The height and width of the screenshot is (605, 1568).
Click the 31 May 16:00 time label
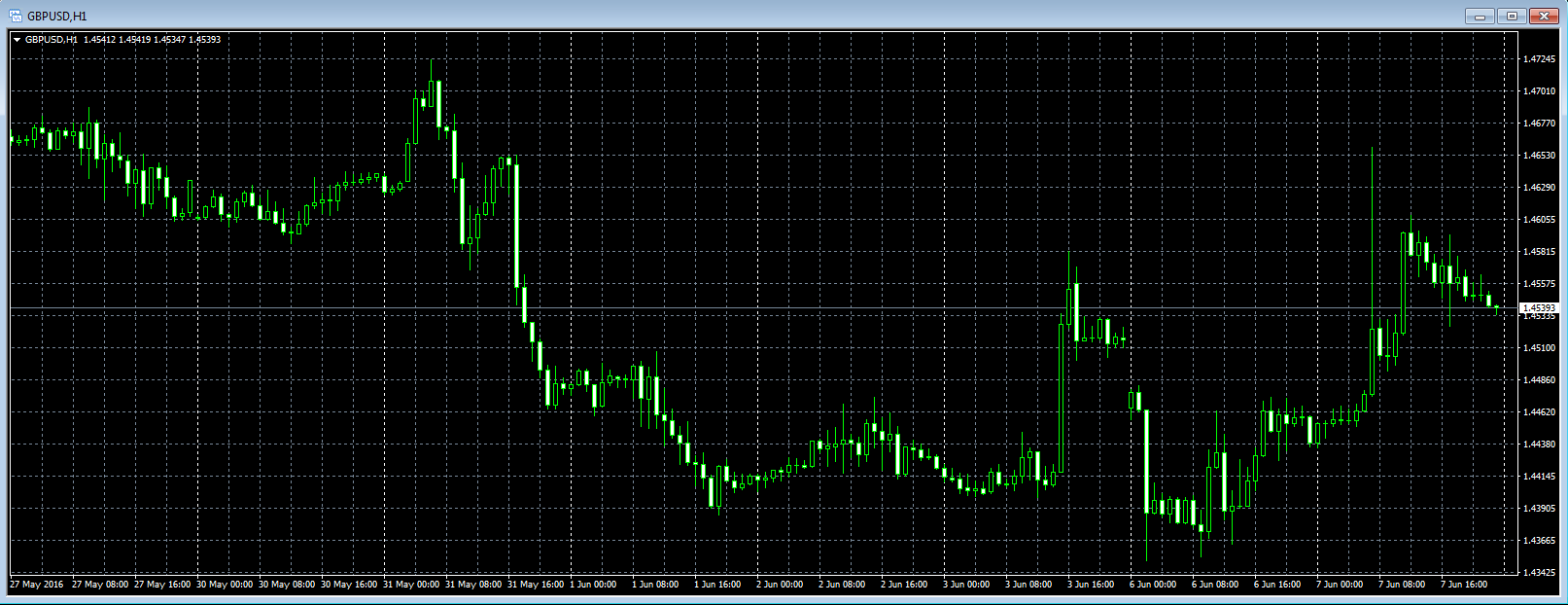536,585
